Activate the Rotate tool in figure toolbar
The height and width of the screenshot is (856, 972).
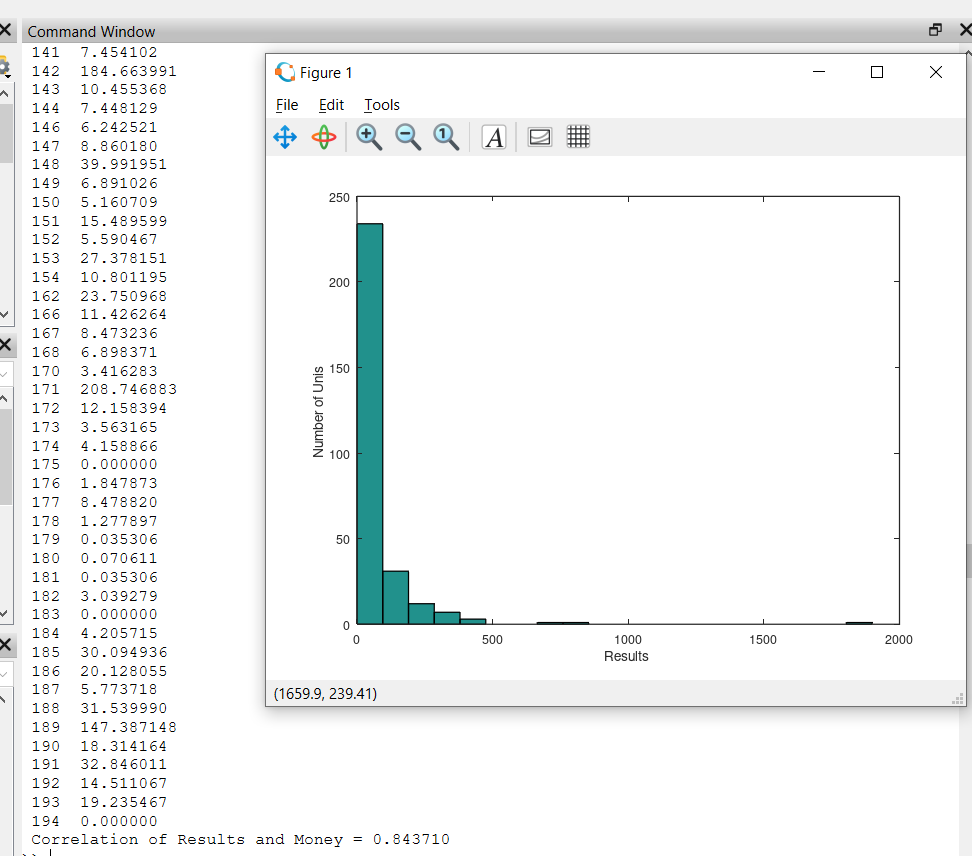point(324,138)
